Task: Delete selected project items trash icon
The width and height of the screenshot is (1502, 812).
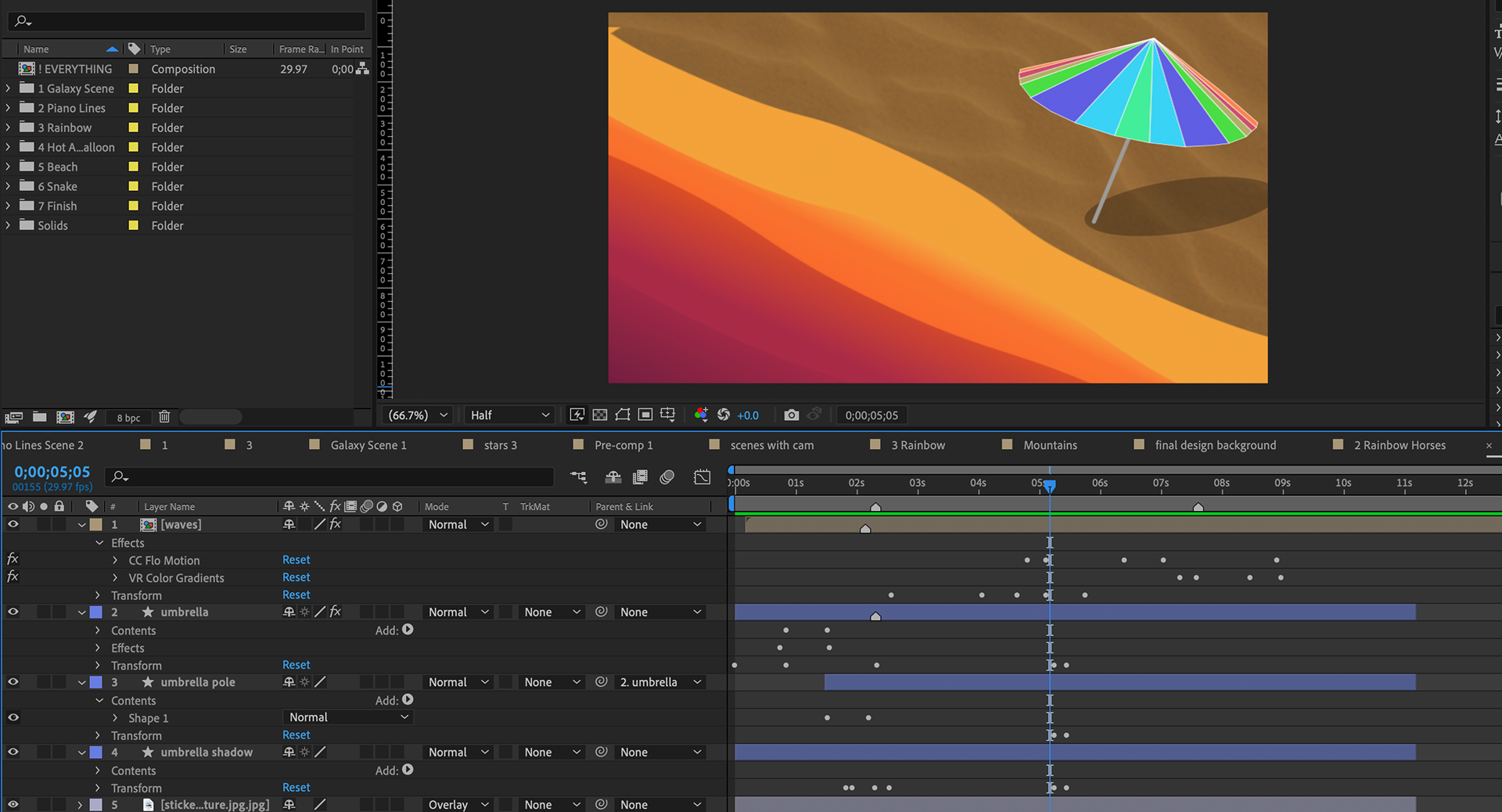Action: 164,417
